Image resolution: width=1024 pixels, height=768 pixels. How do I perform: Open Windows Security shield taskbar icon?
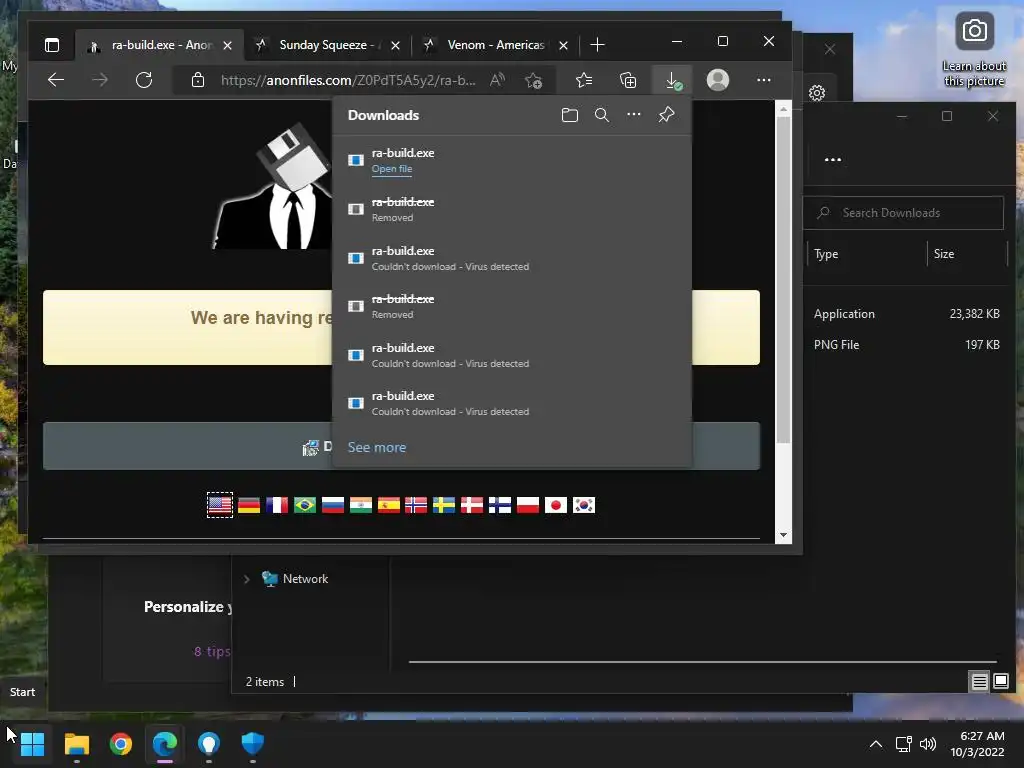[x=253, y=744]
